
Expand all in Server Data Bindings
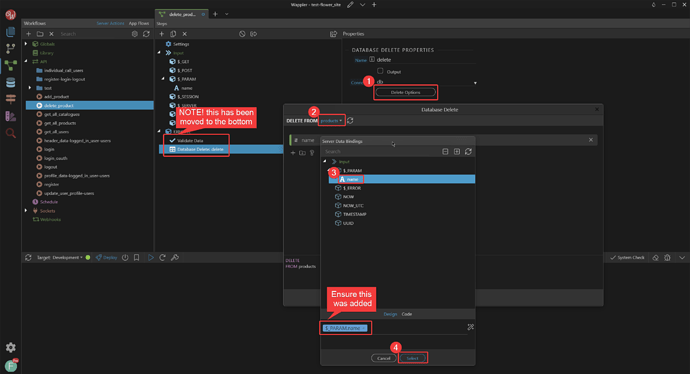click(457, 151)
